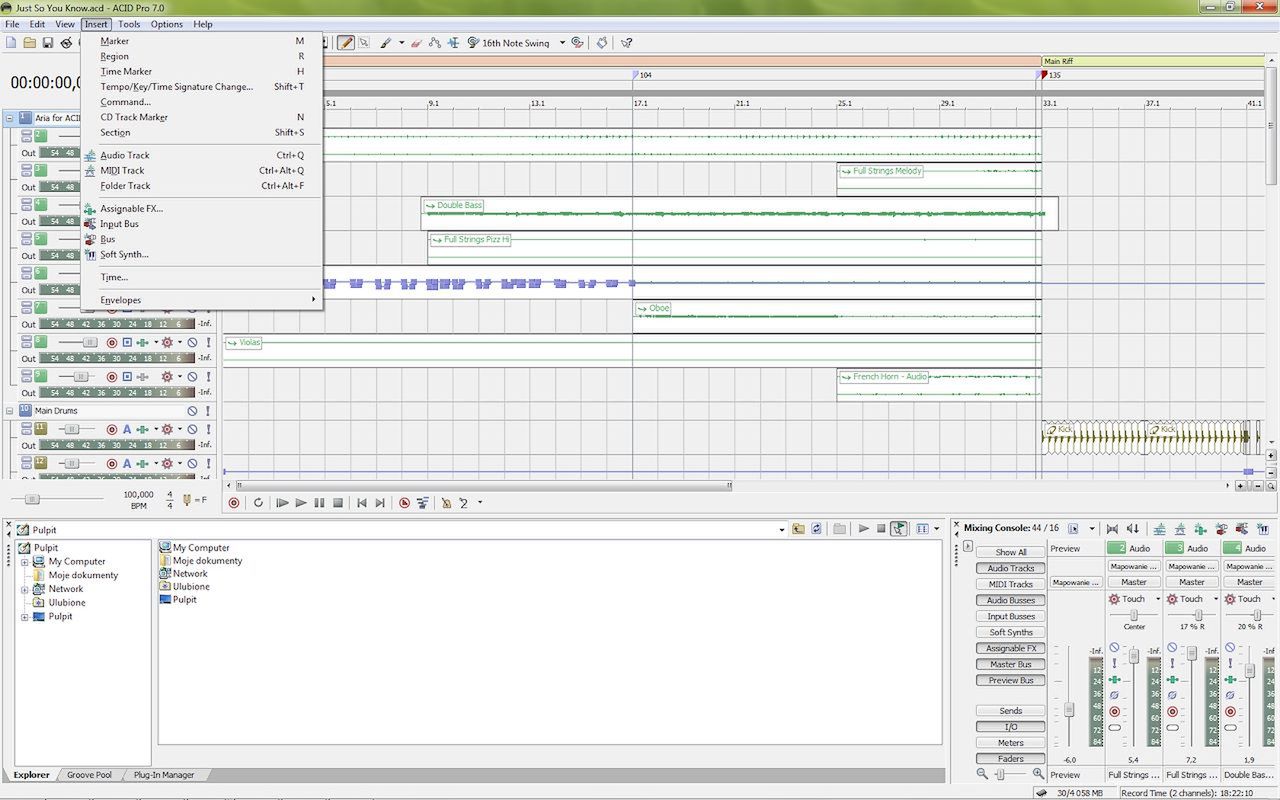Click the Play button to start playback
The height and width of the screenshot is (800, 1280).
tap(301, 503)
